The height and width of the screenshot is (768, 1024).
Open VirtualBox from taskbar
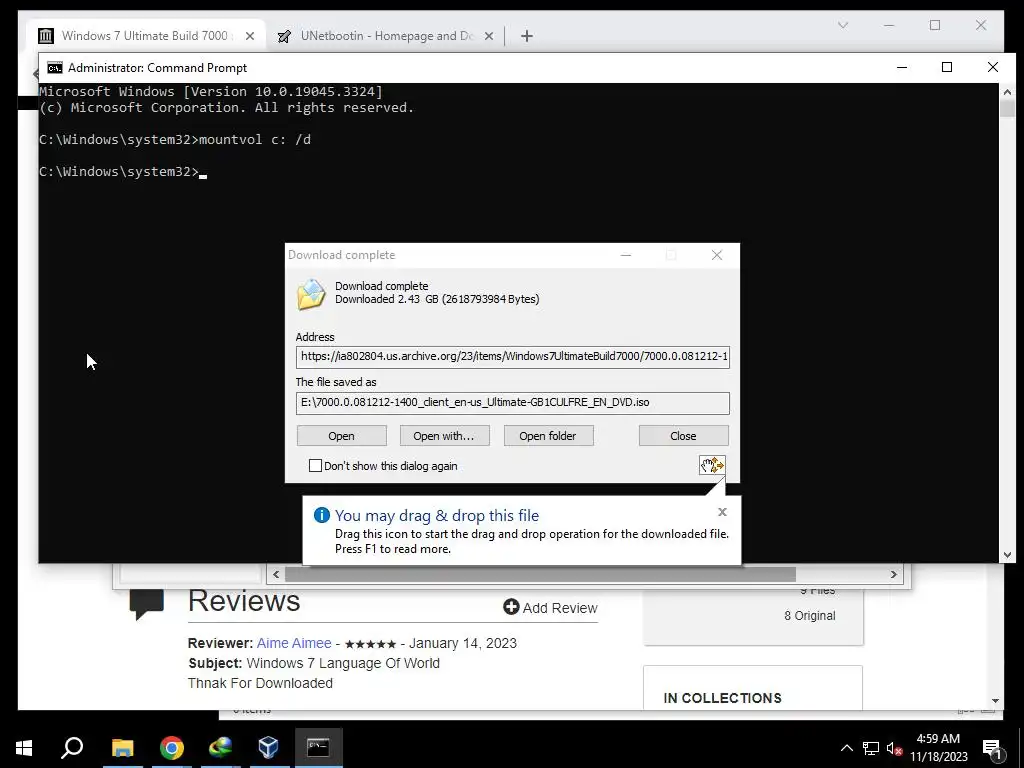(x=268, y=748)
